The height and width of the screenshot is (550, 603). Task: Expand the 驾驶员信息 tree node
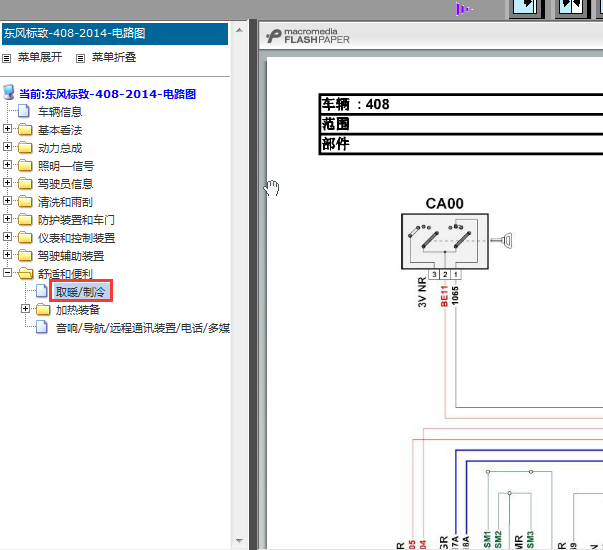pyautogui.click(x=7, y=182)
